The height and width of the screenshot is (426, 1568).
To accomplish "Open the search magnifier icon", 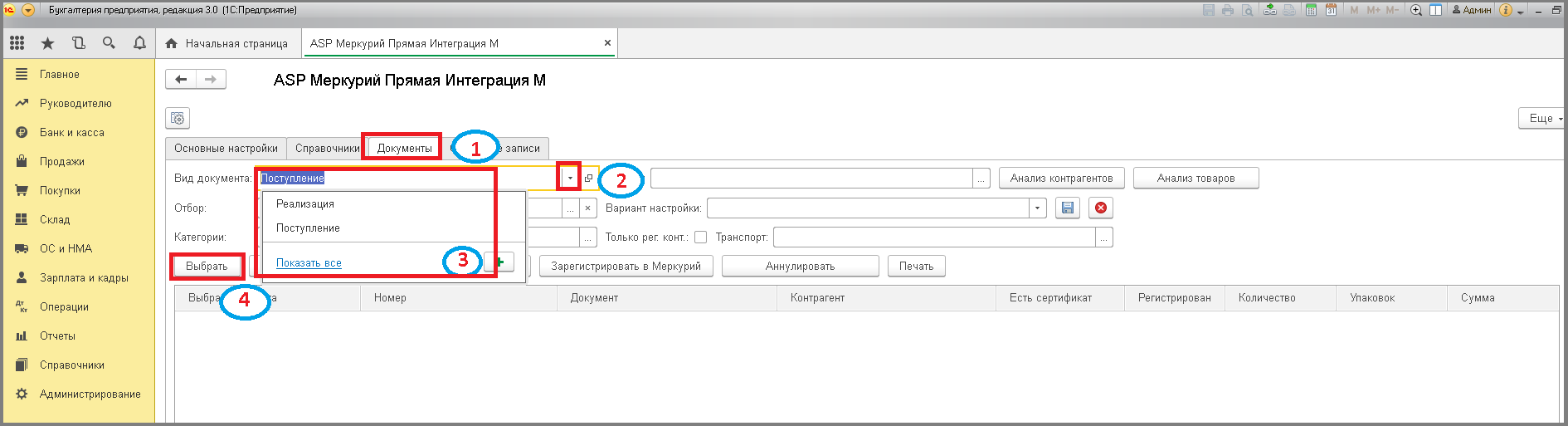I will click(x=109, y=42).
